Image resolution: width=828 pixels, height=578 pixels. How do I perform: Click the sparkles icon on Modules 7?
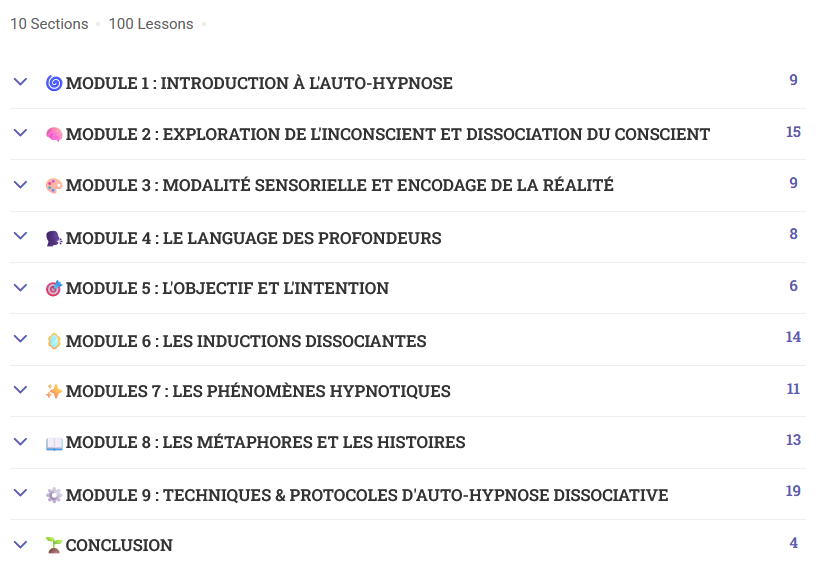click(55, 390)
